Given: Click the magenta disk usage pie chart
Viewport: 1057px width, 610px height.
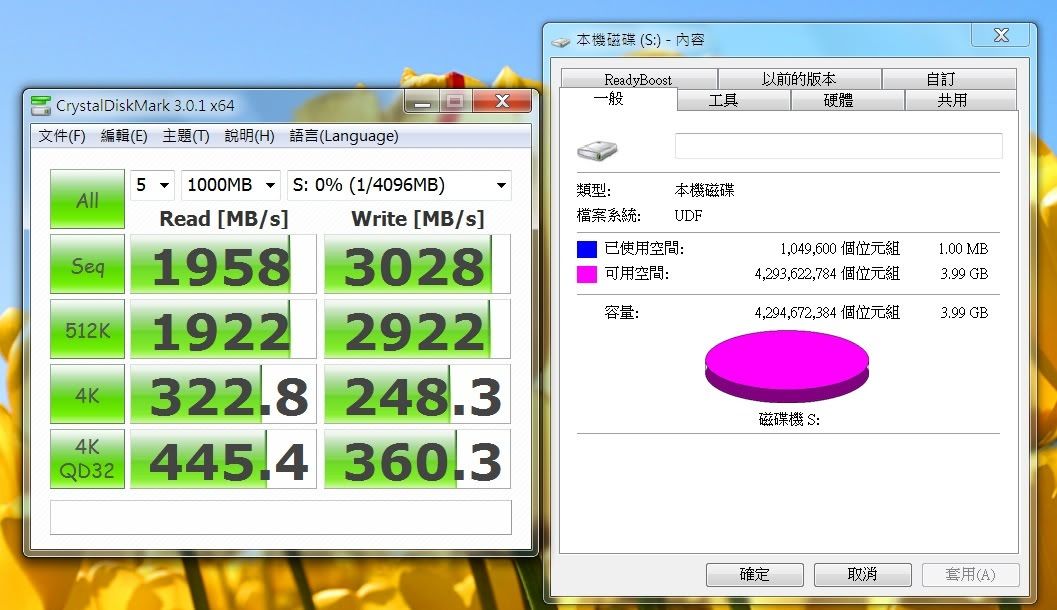Looking at the screenshot, I should (x=787, y=366).
